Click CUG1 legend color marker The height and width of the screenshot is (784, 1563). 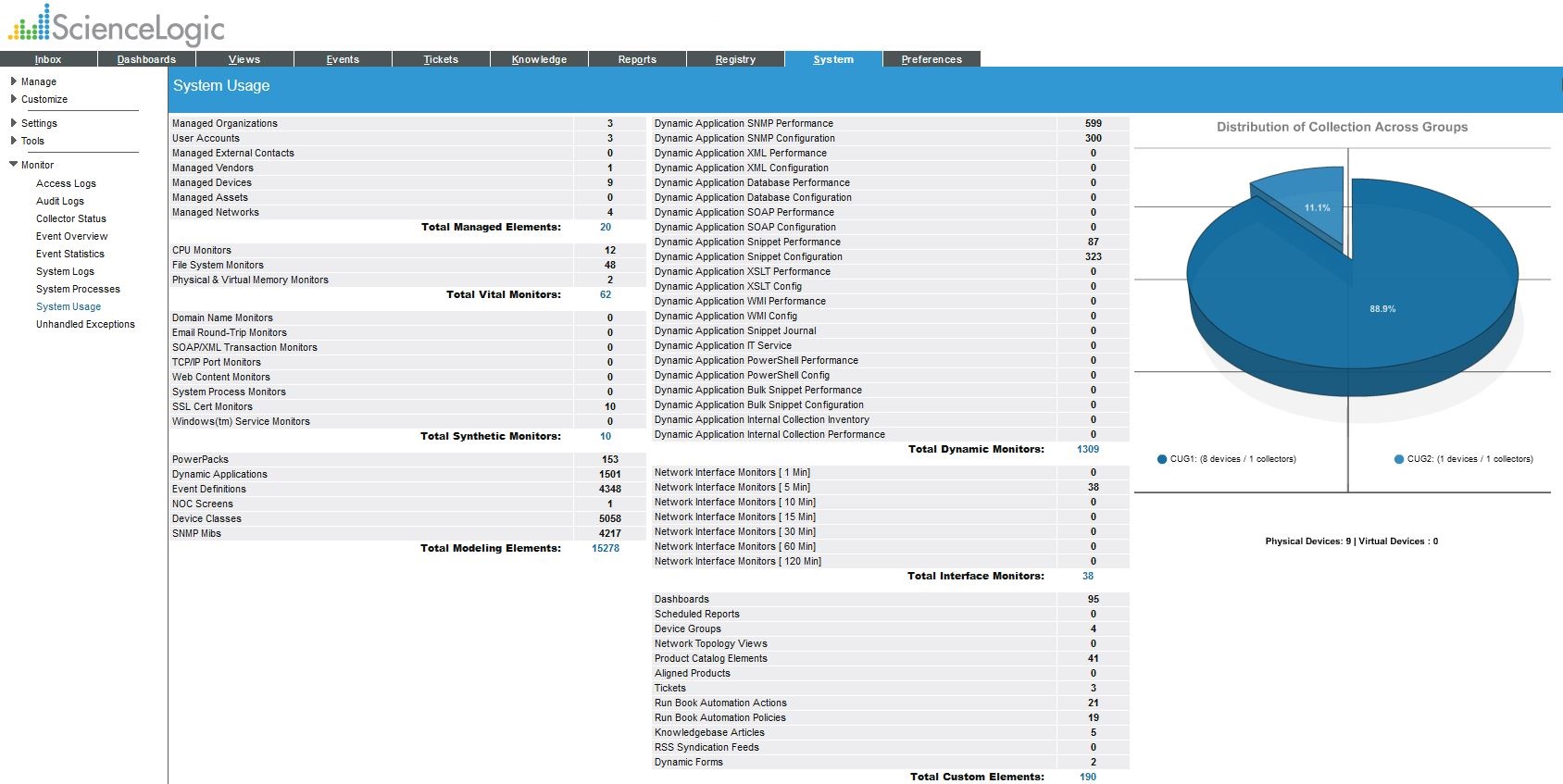coord(1162,459)
